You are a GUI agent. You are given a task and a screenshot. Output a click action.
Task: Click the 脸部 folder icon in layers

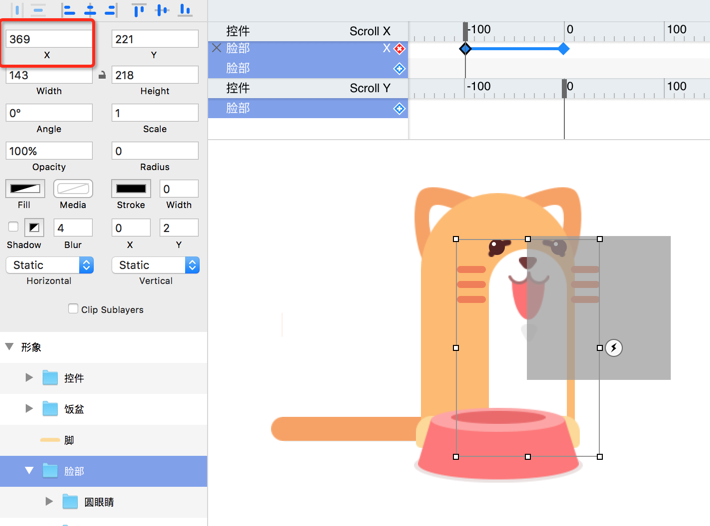[x=50, y=471]
